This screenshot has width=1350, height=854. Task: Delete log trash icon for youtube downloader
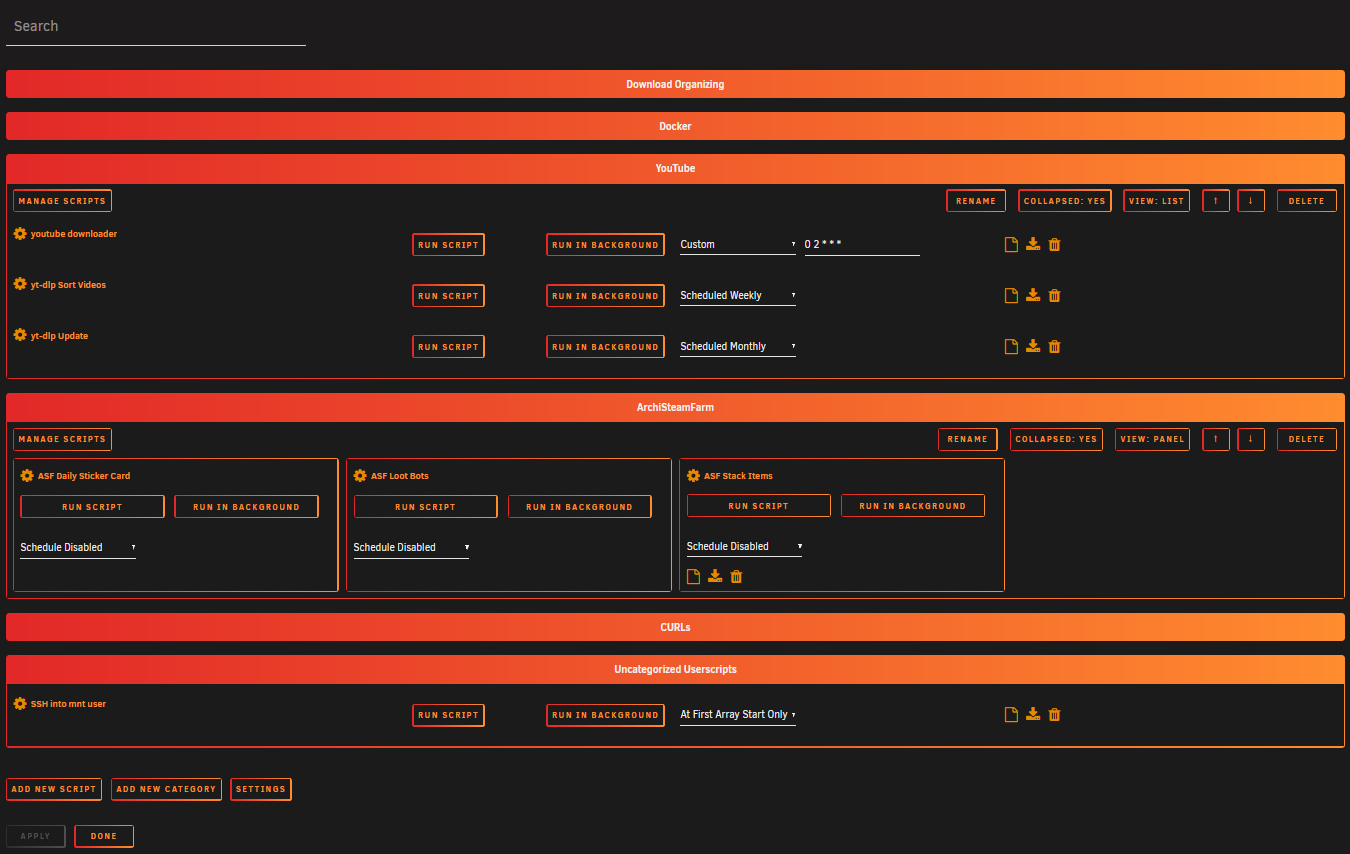click(x=1054, y=244)
